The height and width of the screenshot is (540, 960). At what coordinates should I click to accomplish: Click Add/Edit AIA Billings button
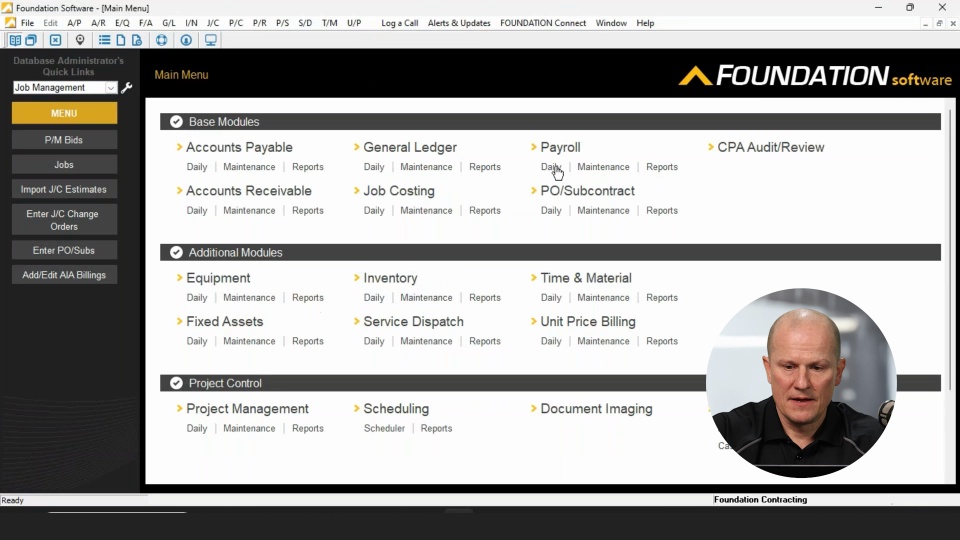pos(64,275)
